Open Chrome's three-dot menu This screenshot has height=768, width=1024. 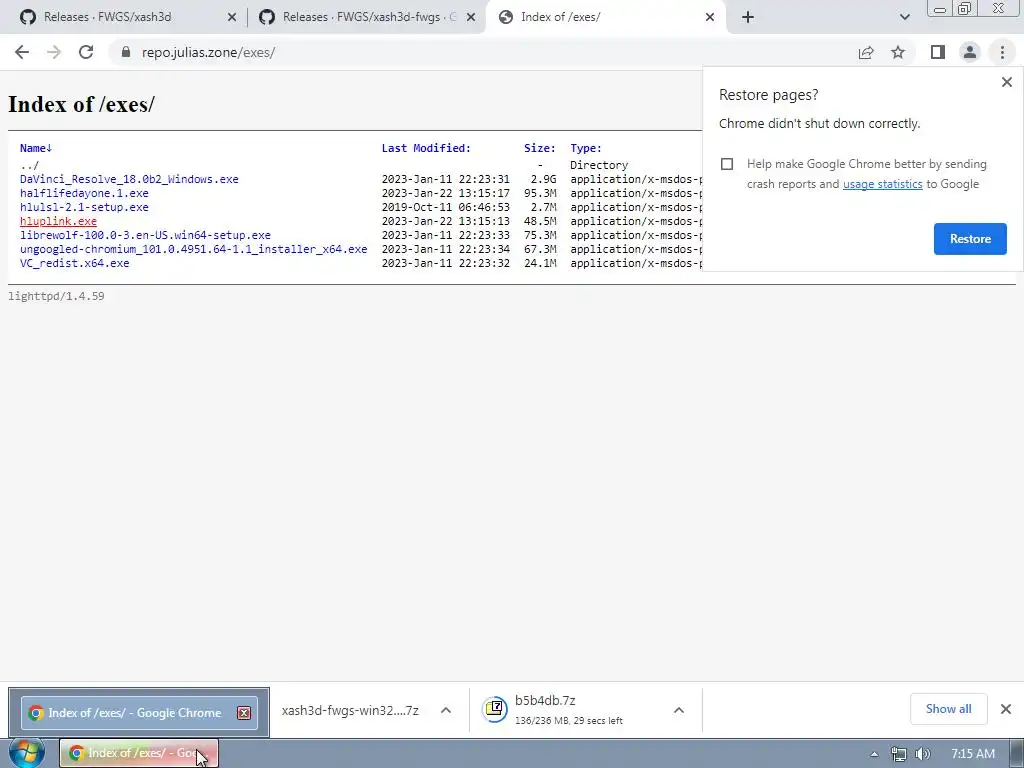point(1002,52)
